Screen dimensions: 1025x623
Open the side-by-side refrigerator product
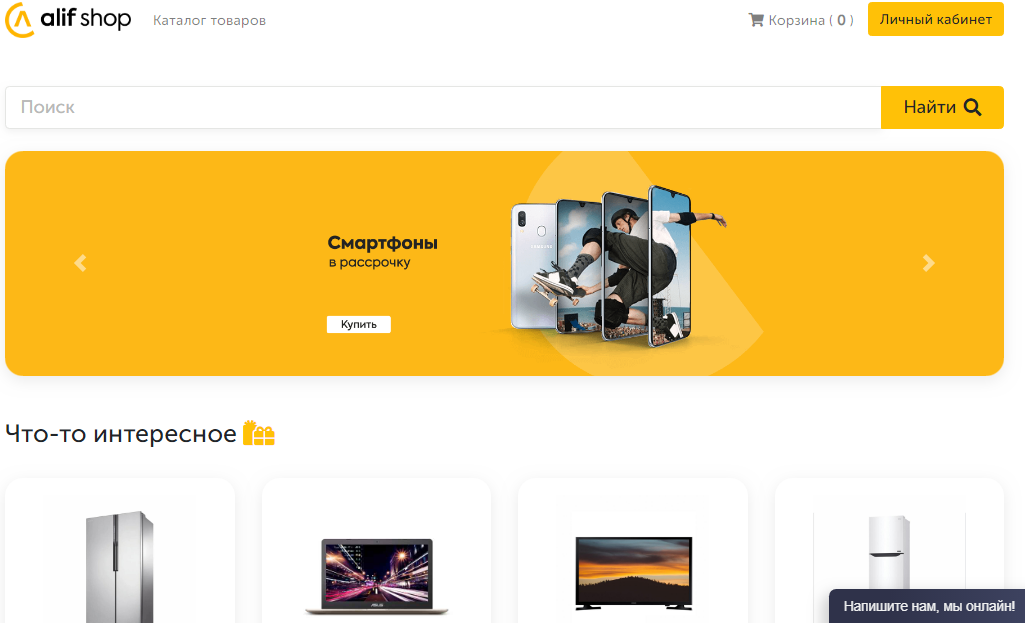click(x=120, y=551)
